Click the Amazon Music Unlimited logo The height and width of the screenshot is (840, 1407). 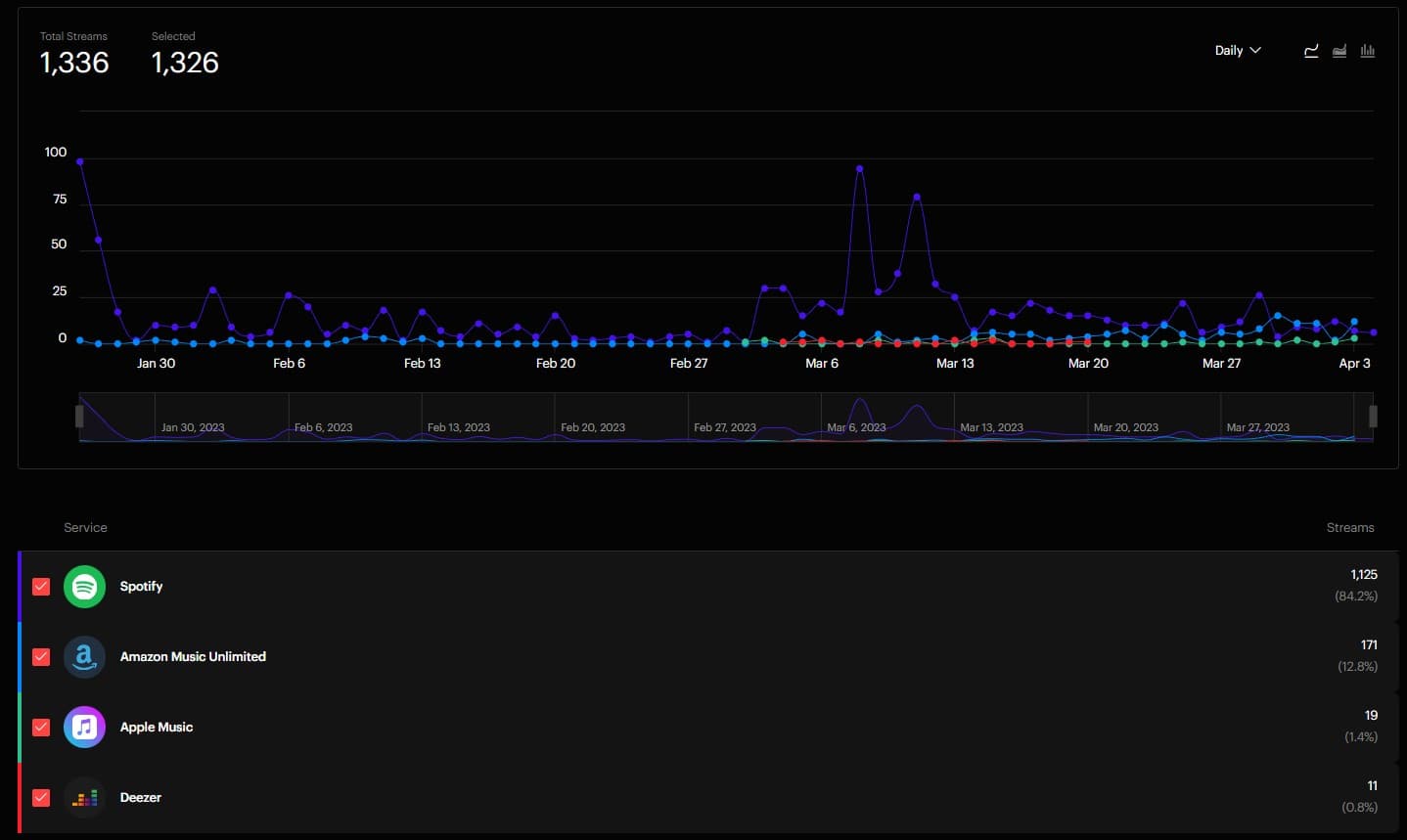(x=84, y=657)
